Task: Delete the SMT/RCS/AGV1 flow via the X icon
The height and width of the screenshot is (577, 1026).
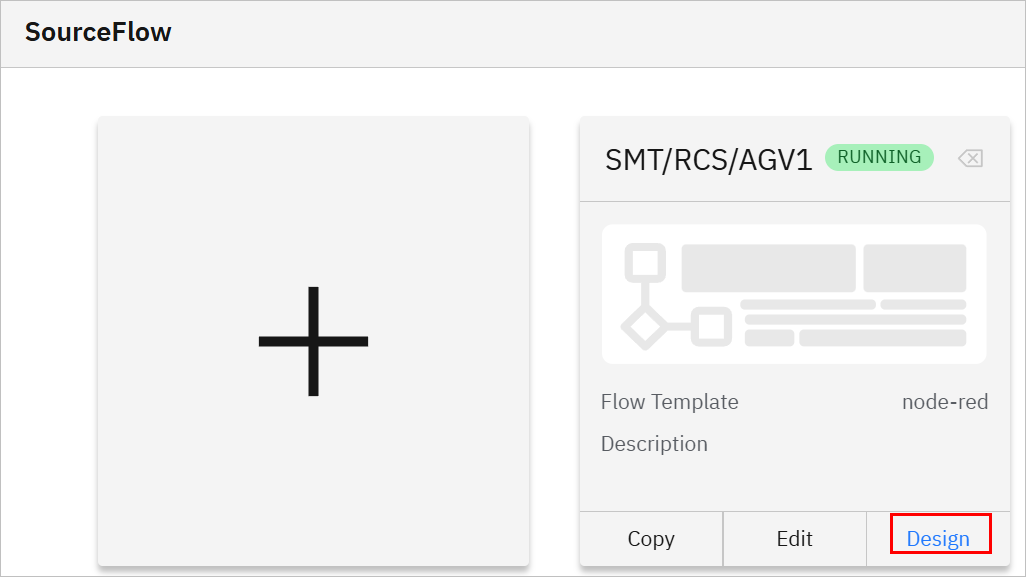Action: tap(970, 158)
